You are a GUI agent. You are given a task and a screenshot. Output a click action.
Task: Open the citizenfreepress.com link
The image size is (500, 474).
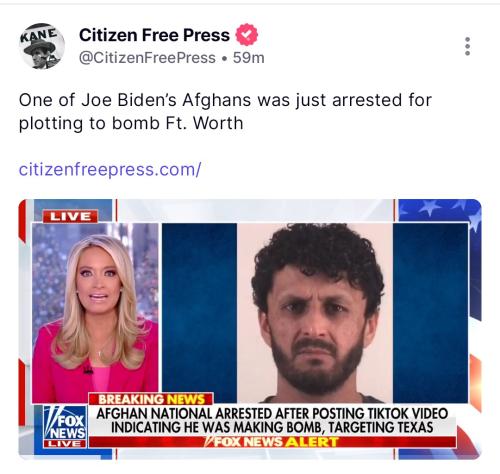pos(110,169)
